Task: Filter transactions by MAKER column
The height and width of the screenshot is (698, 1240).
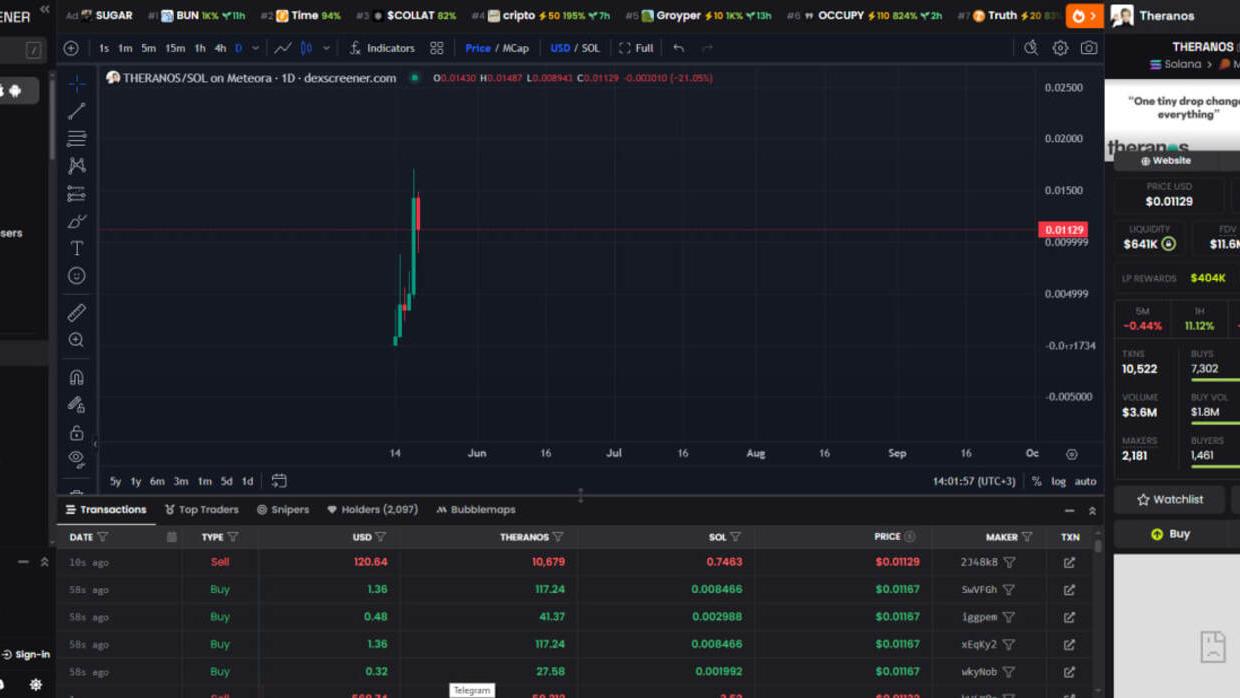Action: coord(1027,537)
